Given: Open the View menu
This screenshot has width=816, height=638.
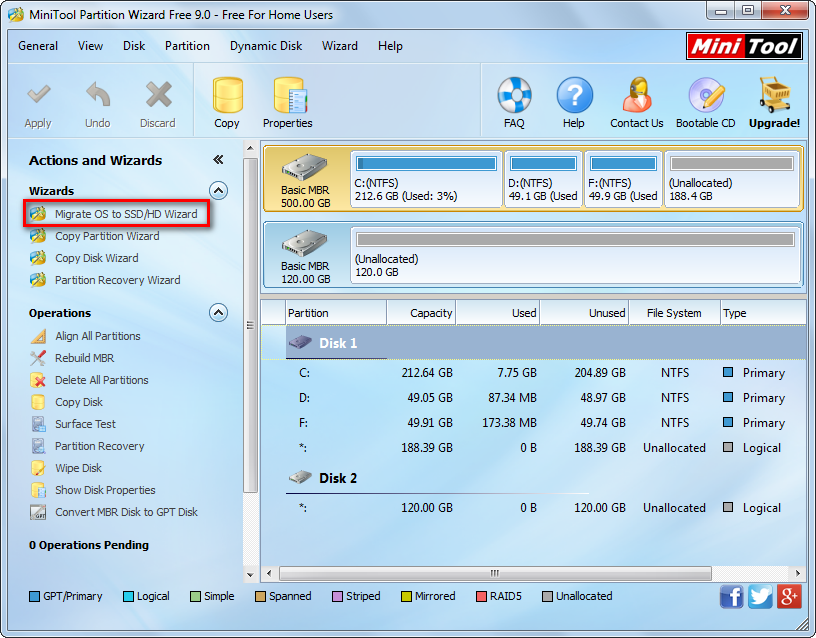Looking at the screenshot, I should [91, 46].
